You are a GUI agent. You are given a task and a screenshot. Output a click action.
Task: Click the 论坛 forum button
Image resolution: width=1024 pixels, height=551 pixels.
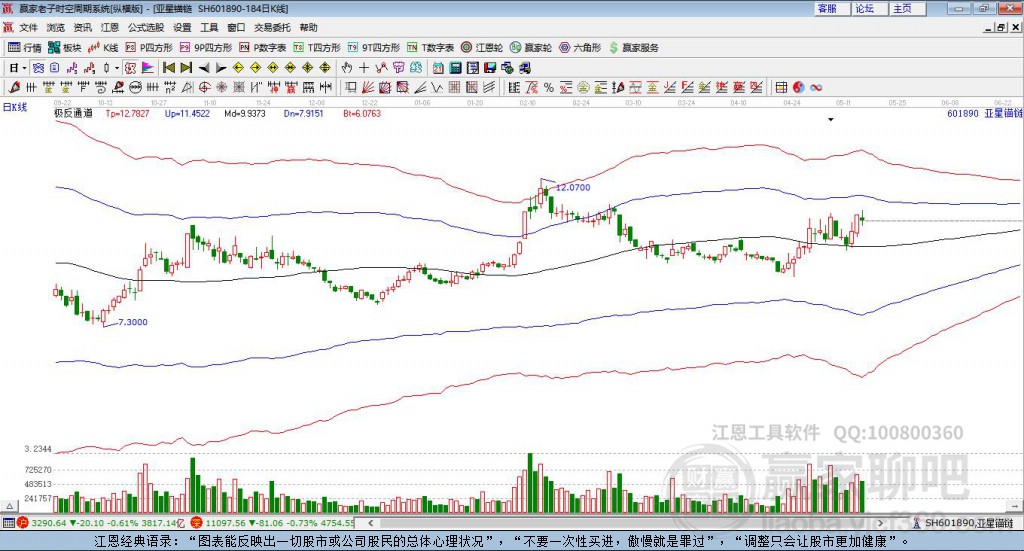pyautogui.click(x=869, y=8)
